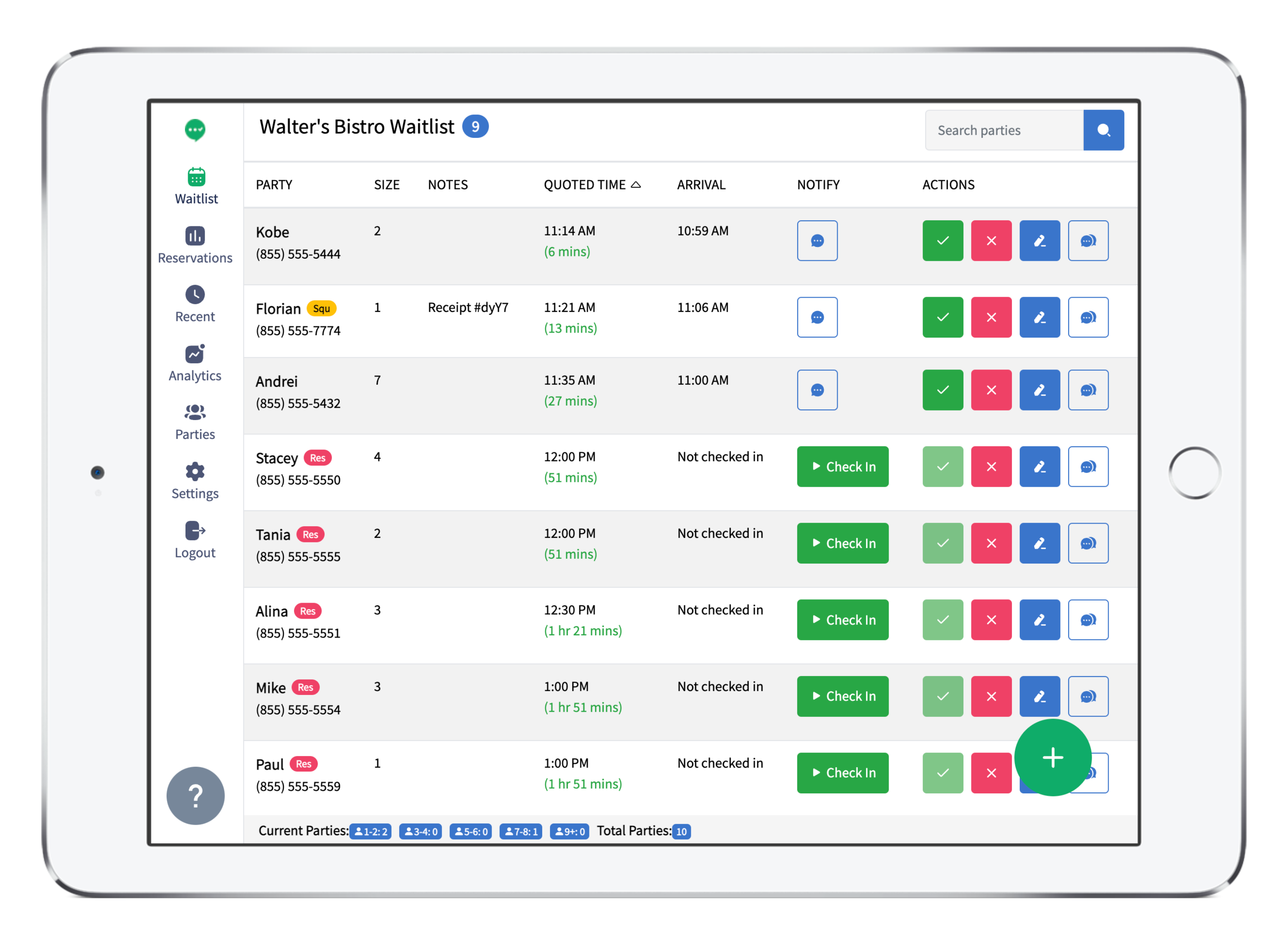The image size is (1288, 945).
Task: Open the Reservations sidebar section
Action: tap(195, 245)
